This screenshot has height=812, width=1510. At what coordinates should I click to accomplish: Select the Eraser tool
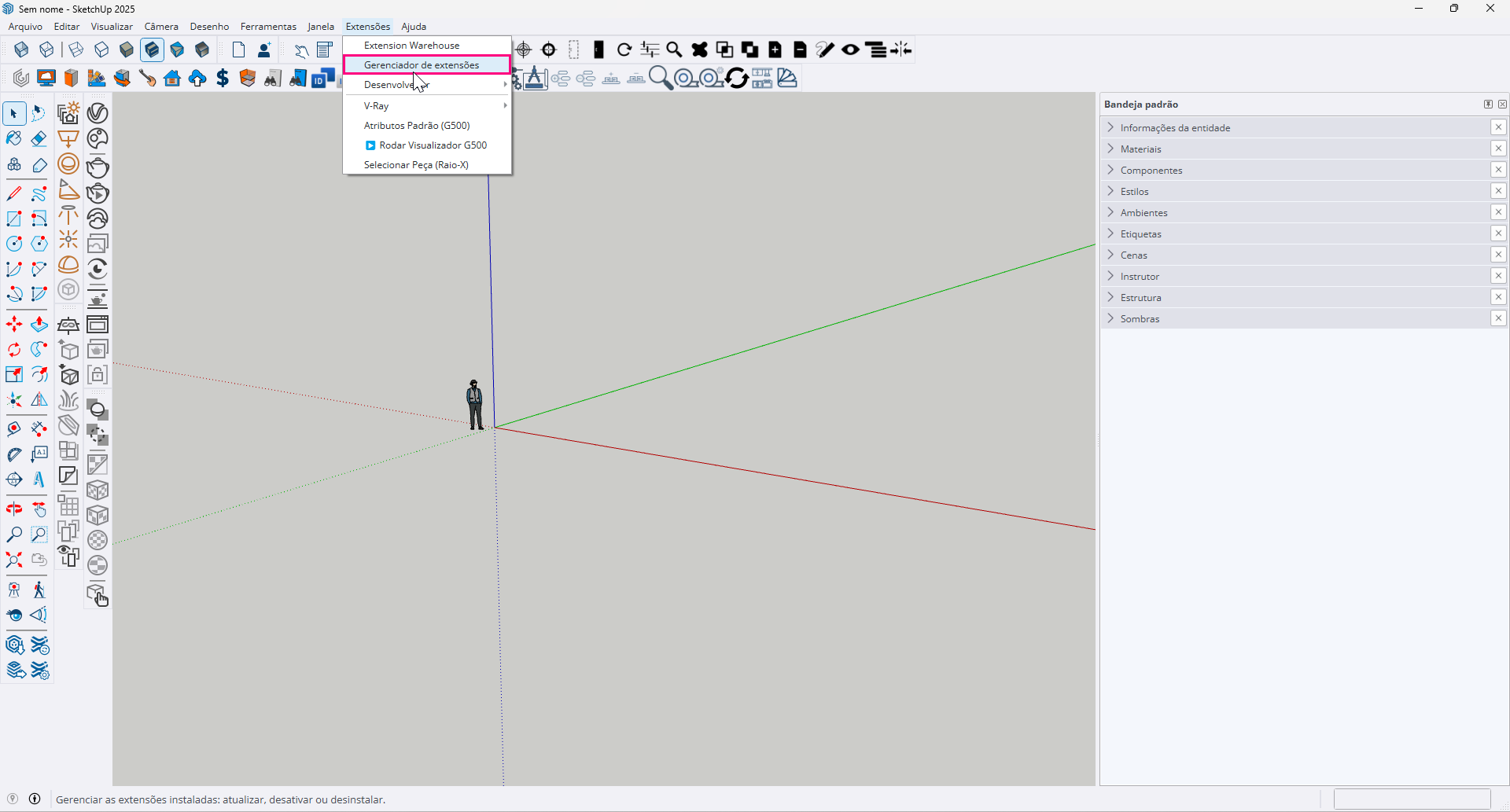tap(39, 139)
